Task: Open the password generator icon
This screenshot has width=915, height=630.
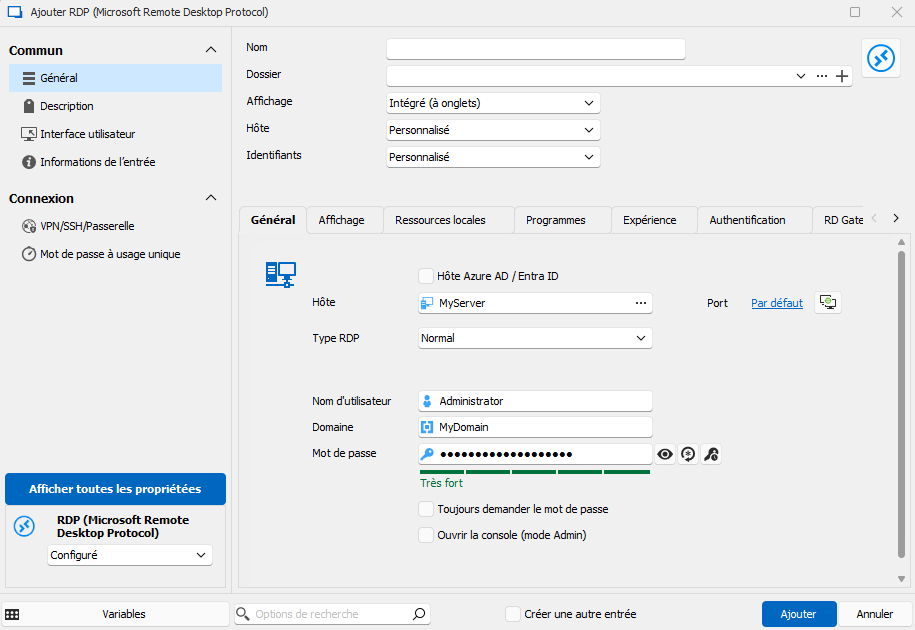Action: (689, 454)
